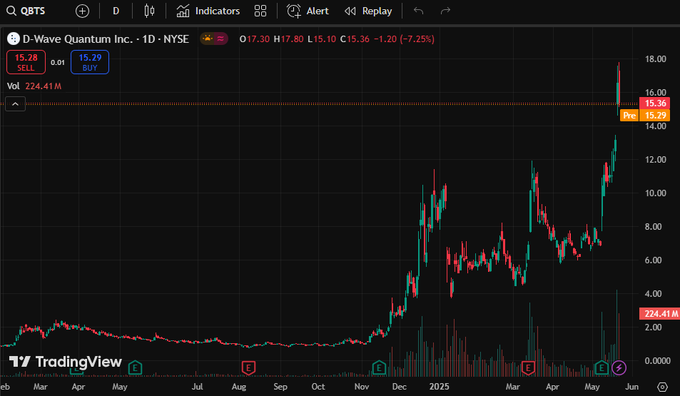
Task: Open the D time interval dropdown
Action: (116, 11)
